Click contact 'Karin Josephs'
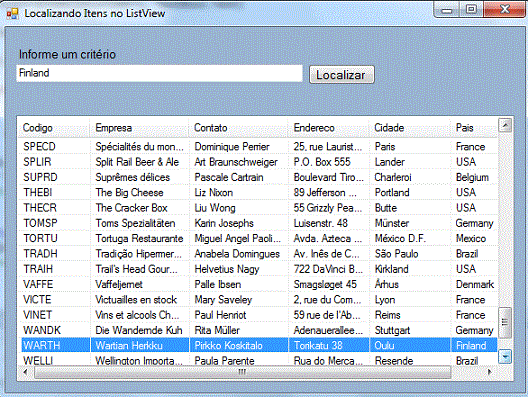This screenshot has width=528, height=397. pos(224,223)
